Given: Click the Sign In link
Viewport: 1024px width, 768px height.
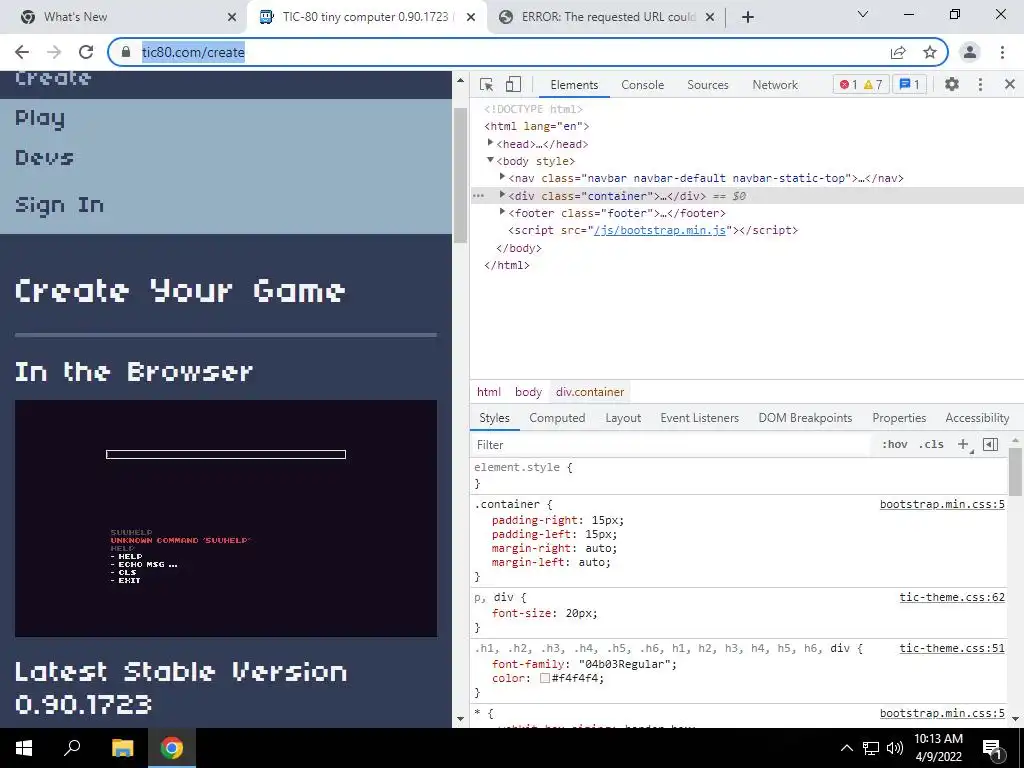Looking at the screenshot, I should pos(59,205).
